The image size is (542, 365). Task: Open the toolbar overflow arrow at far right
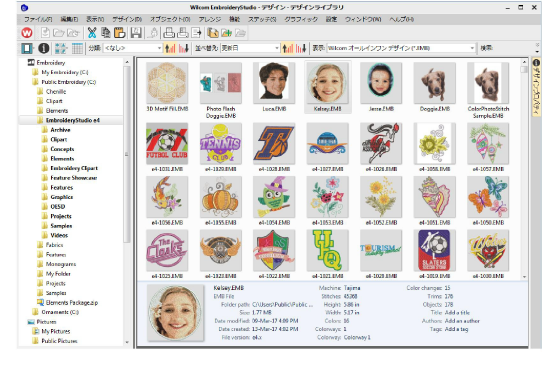pos(537,52)
